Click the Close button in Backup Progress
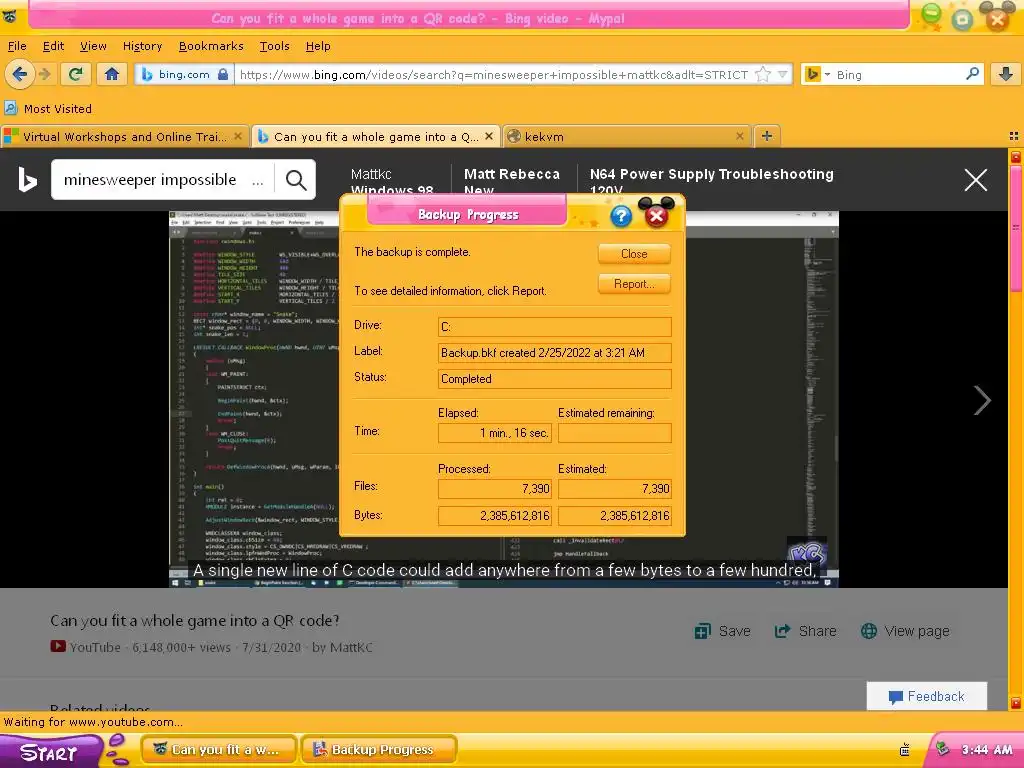 pos(634,254)
